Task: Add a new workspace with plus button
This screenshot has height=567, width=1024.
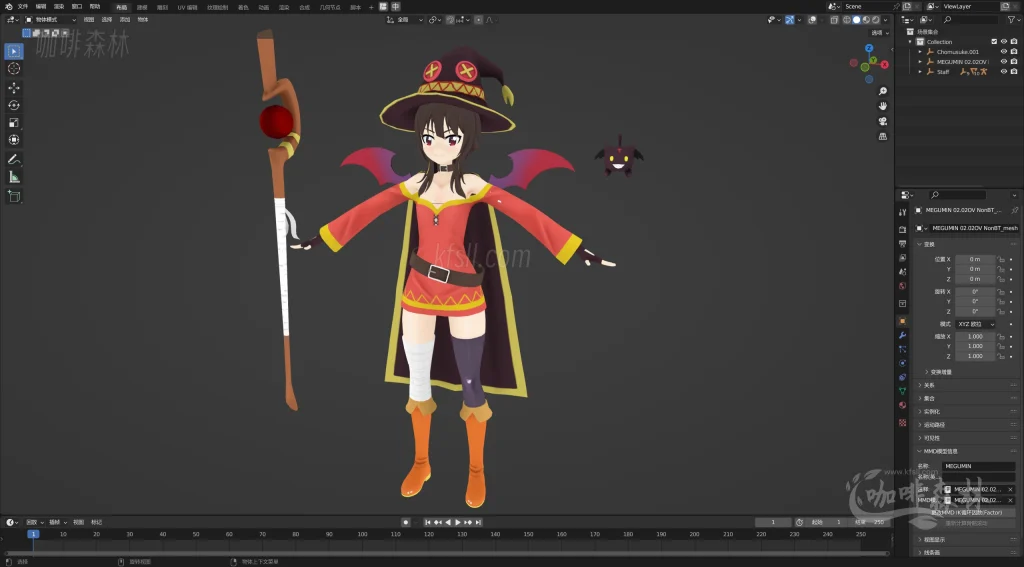Action: tap(371, 7)
